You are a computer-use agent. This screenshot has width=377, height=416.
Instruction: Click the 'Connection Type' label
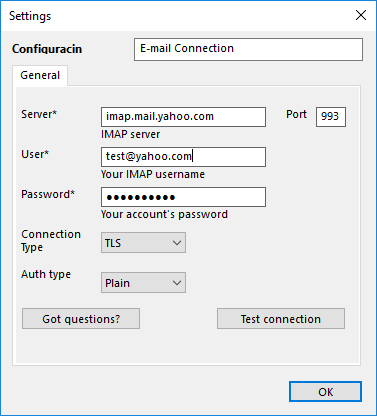click(51, 241)
